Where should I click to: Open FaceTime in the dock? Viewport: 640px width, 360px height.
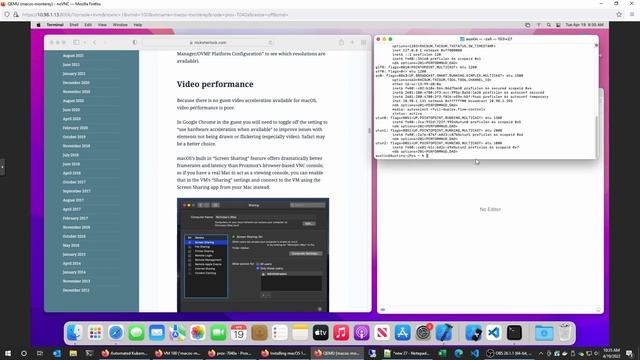point(218,333)
